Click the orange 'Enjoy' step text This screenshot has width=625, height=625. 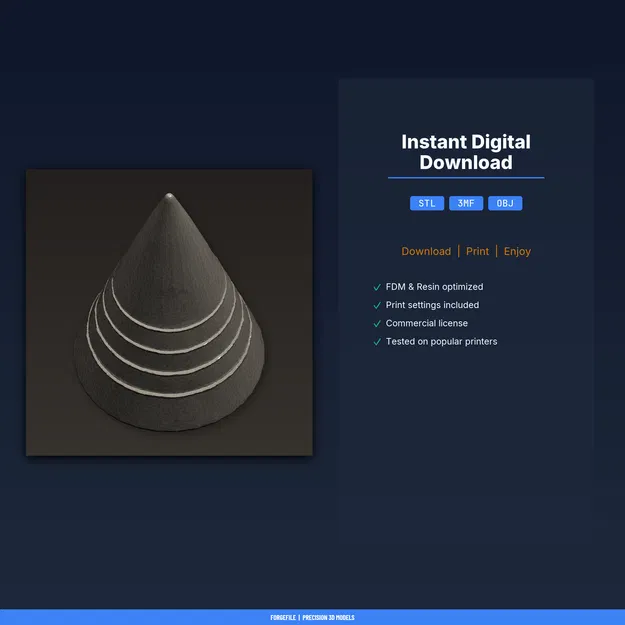(x=517, y=252)
